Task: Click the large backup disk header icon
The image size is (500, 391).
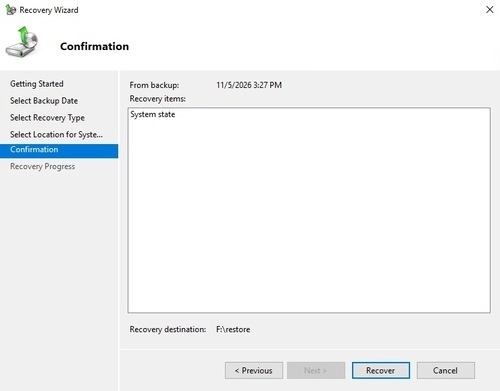Action: pos(22,42)
